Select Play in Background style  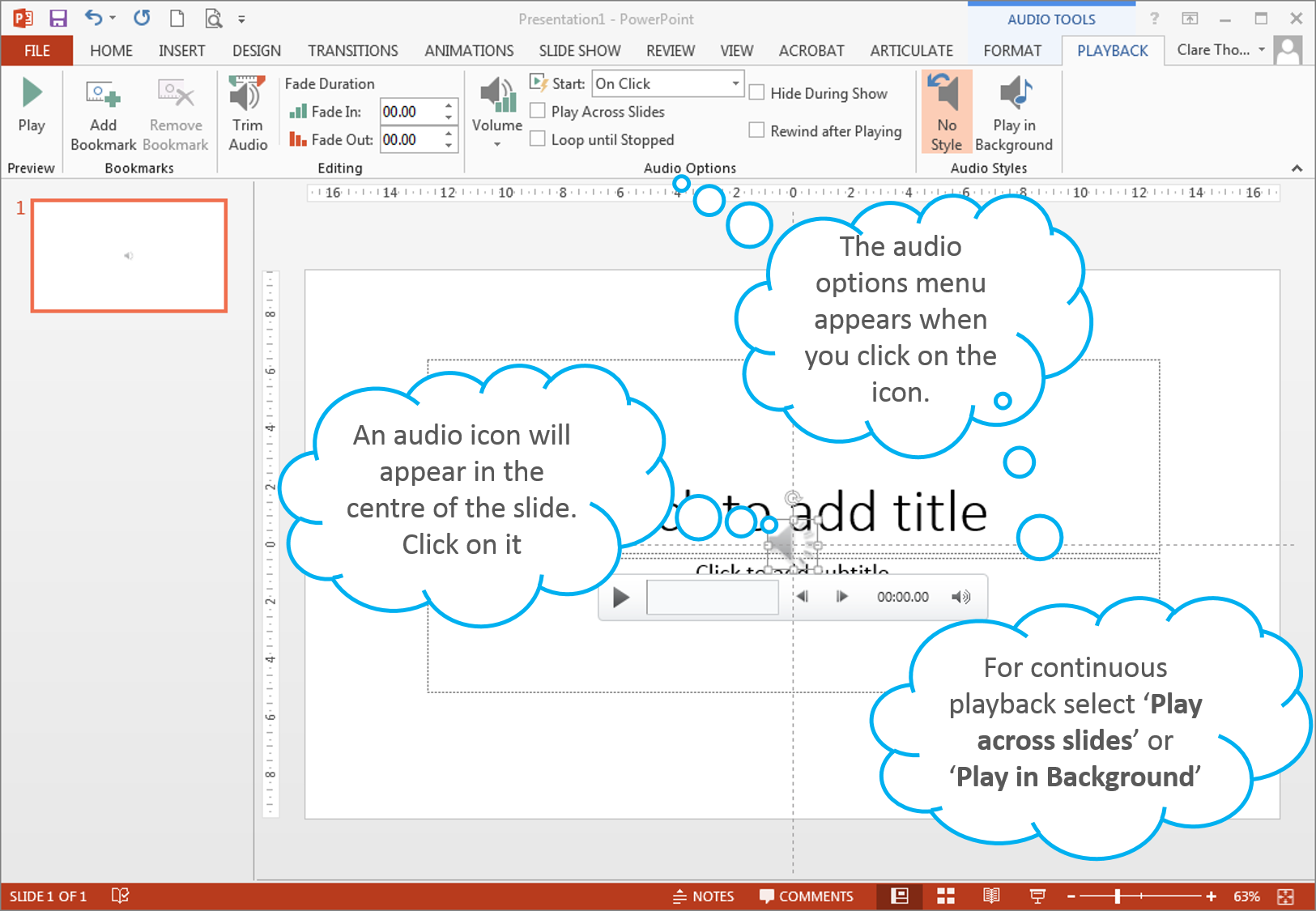click(x=1014, y=113)
